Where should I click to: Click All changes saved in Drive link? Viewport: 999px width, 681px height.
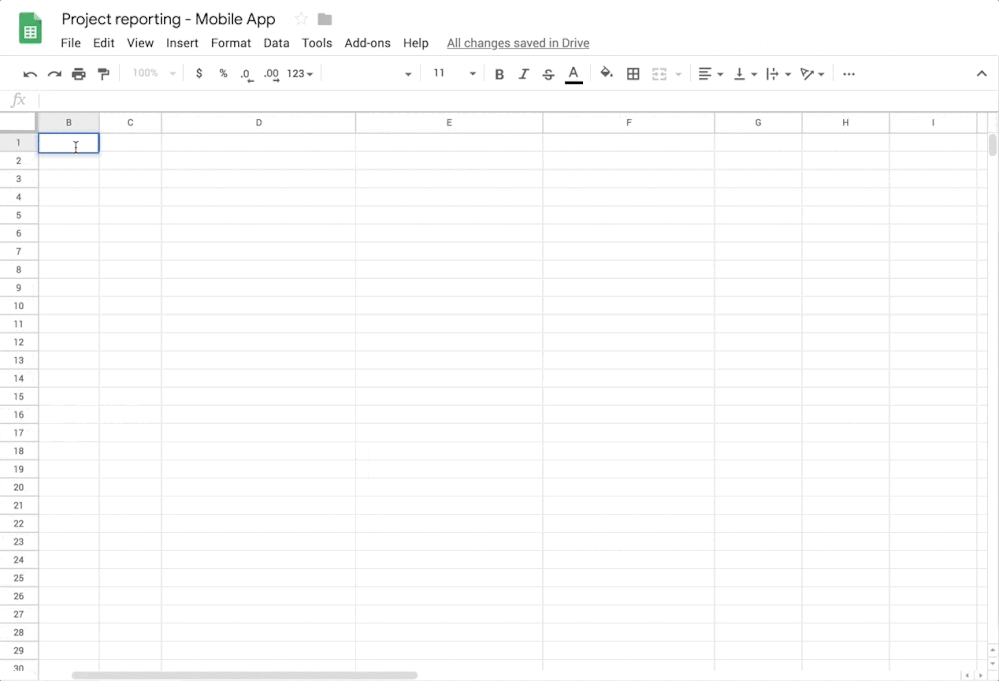[x=518, y=43]
